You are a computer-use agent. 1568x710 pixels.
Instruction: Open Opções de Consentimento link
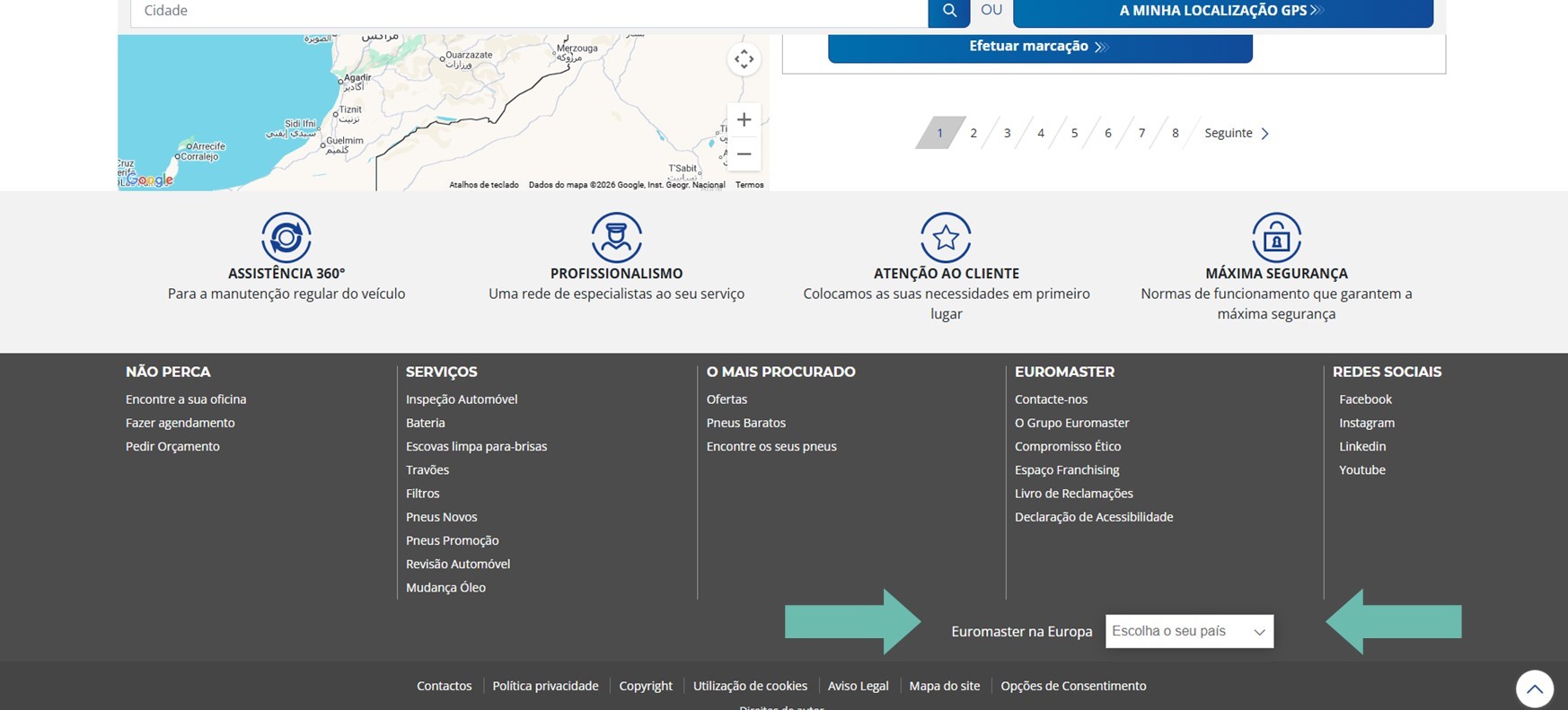pos(1073,686)
